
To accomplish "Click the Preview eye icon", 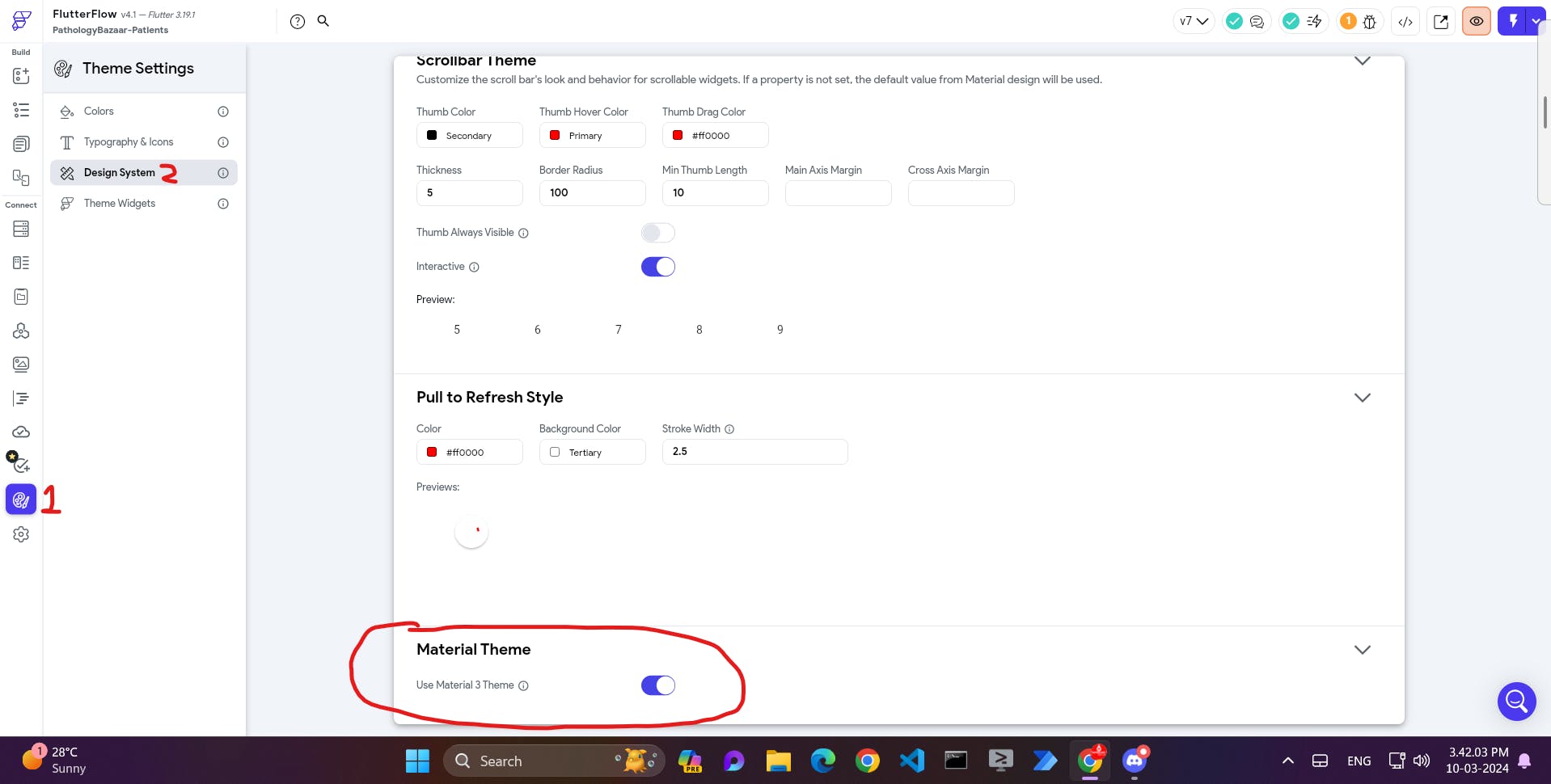I will coord(1477,22).
